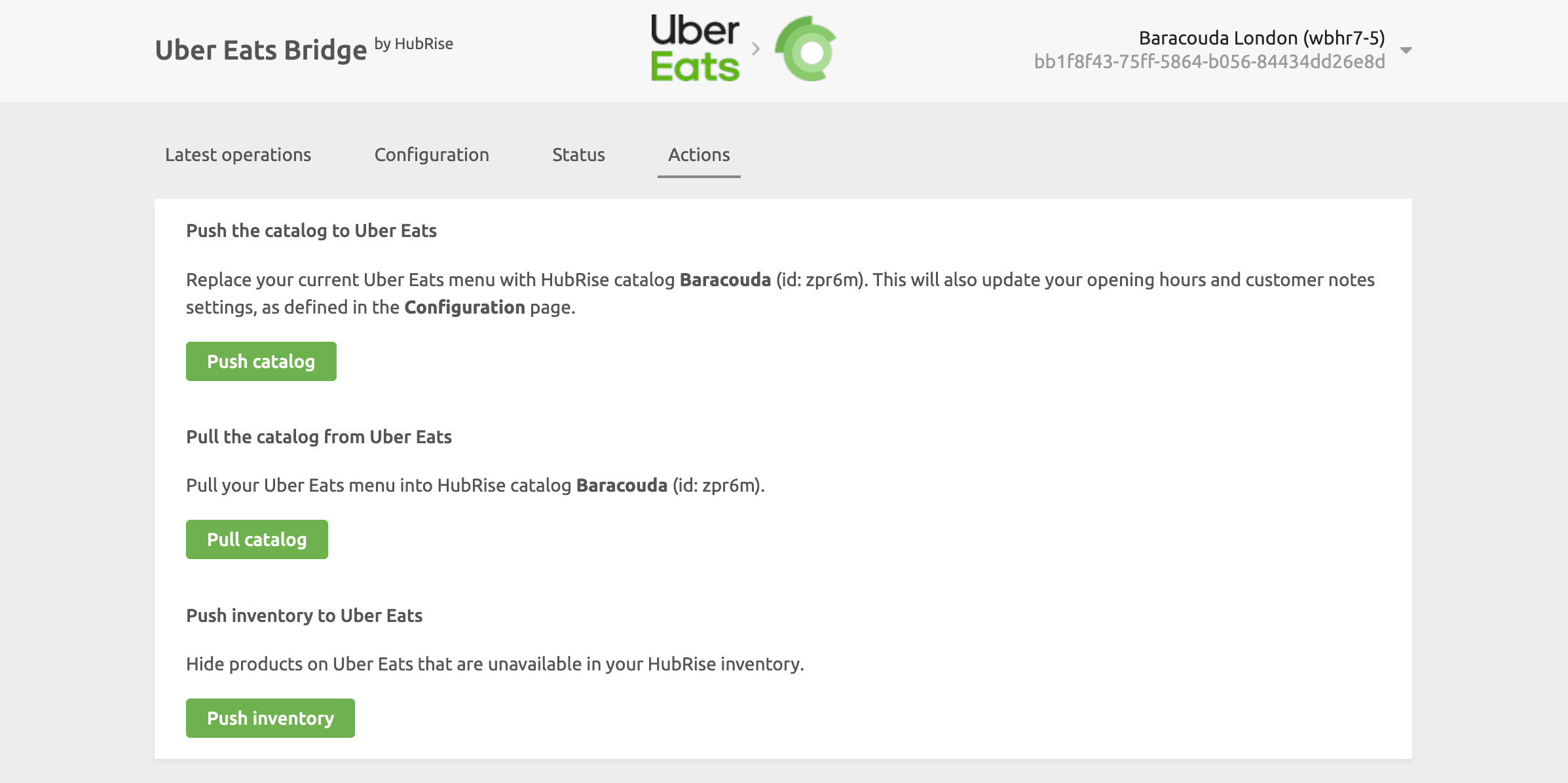Click the Uber Eats Bridge title
Viewport: 1568px width, 783px height.
[x=261, y=50]
